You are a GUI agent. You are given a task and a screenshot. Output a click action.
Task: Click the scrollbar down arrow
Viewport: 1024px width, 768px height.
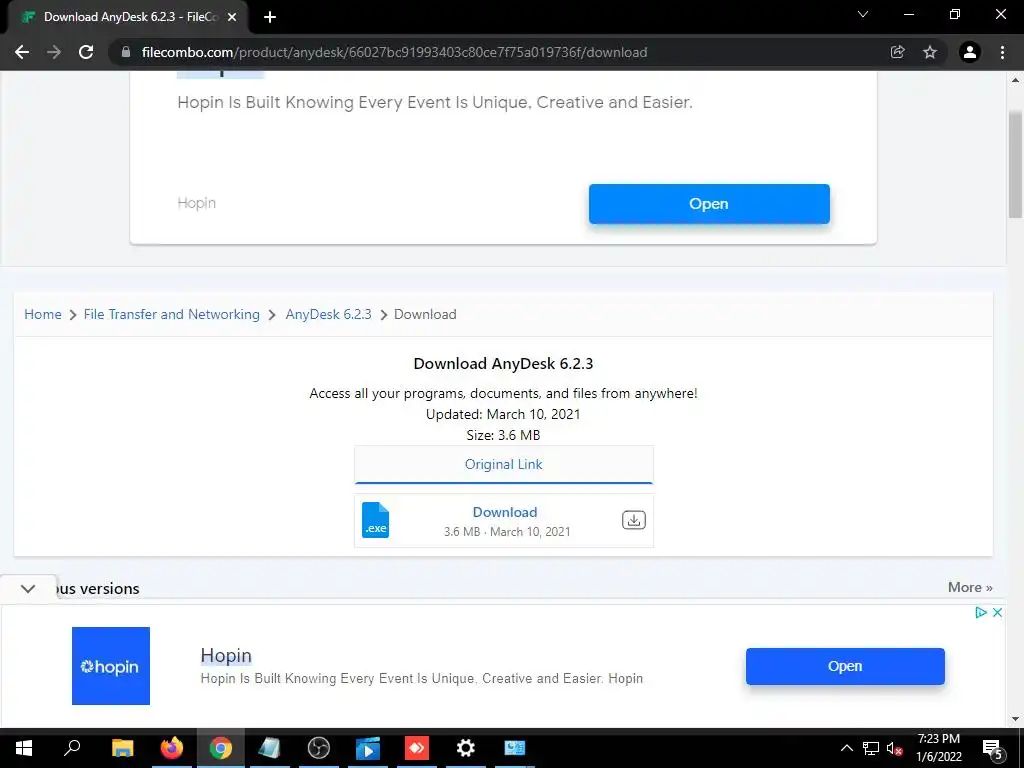click(1015, 719)
